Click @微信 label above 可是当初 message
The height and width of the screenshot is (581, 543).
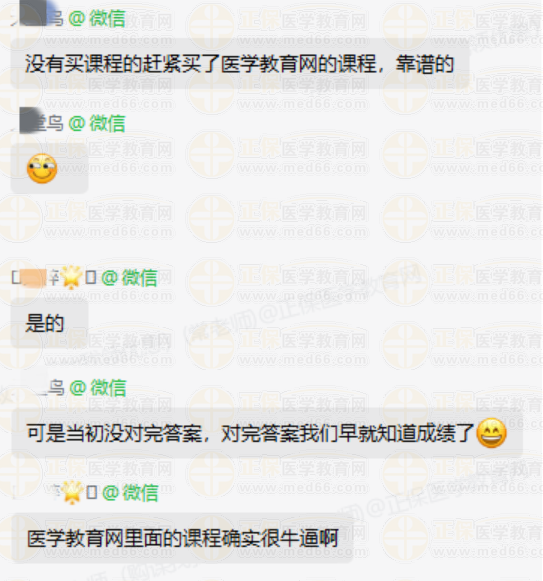(98, 388)
